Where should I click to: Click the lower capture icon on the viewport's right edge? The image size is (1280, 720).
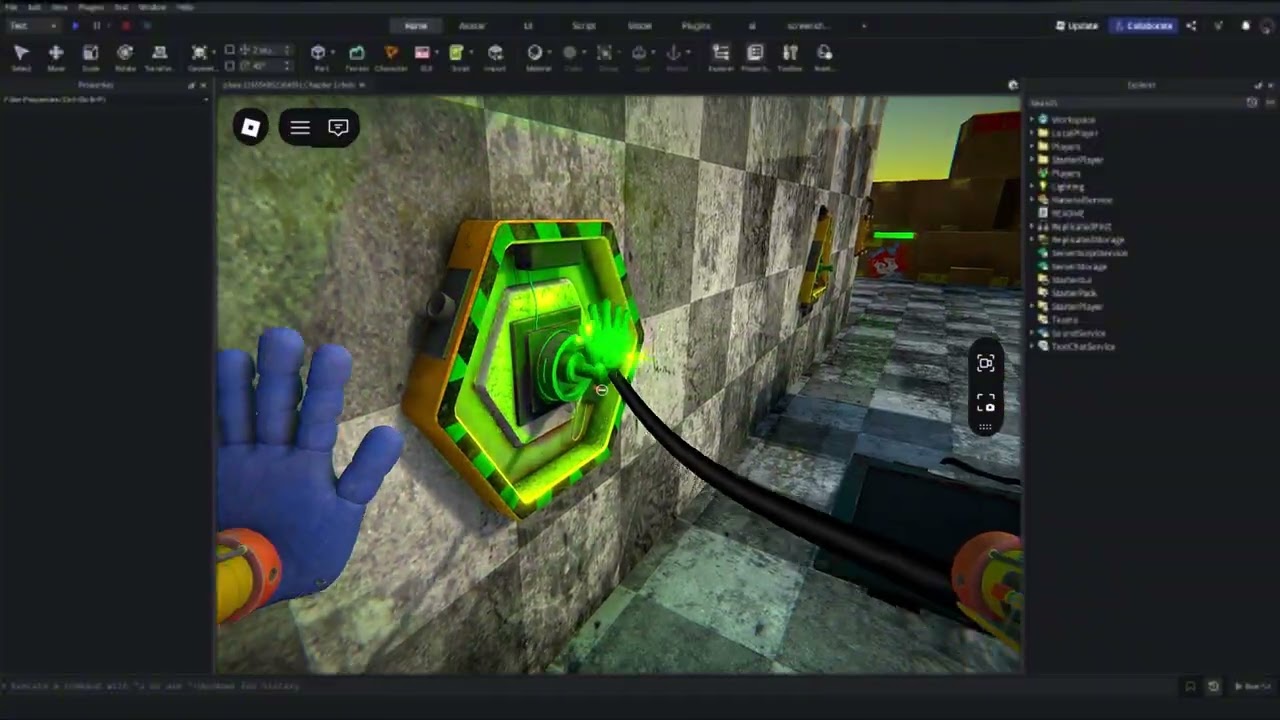coord(986,403)
